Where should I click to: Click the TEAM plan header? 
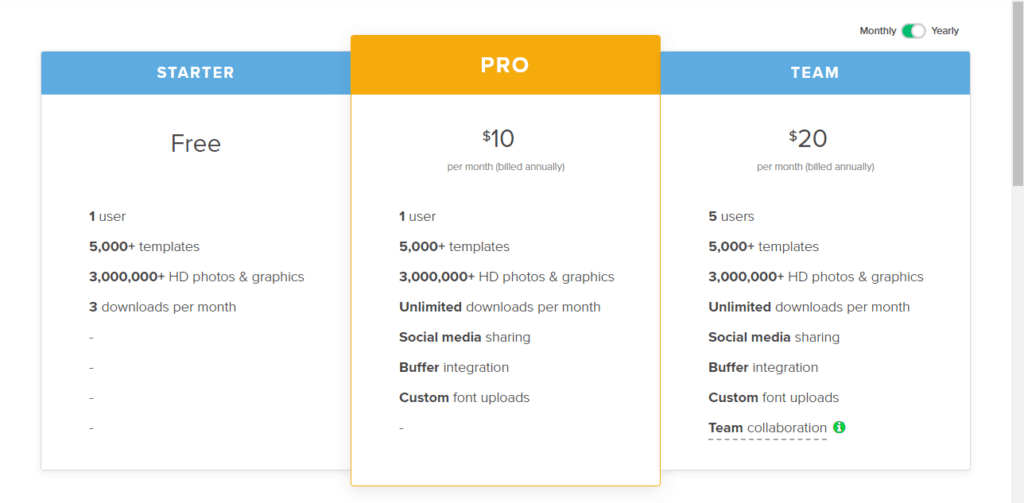[x=815, y=73]
